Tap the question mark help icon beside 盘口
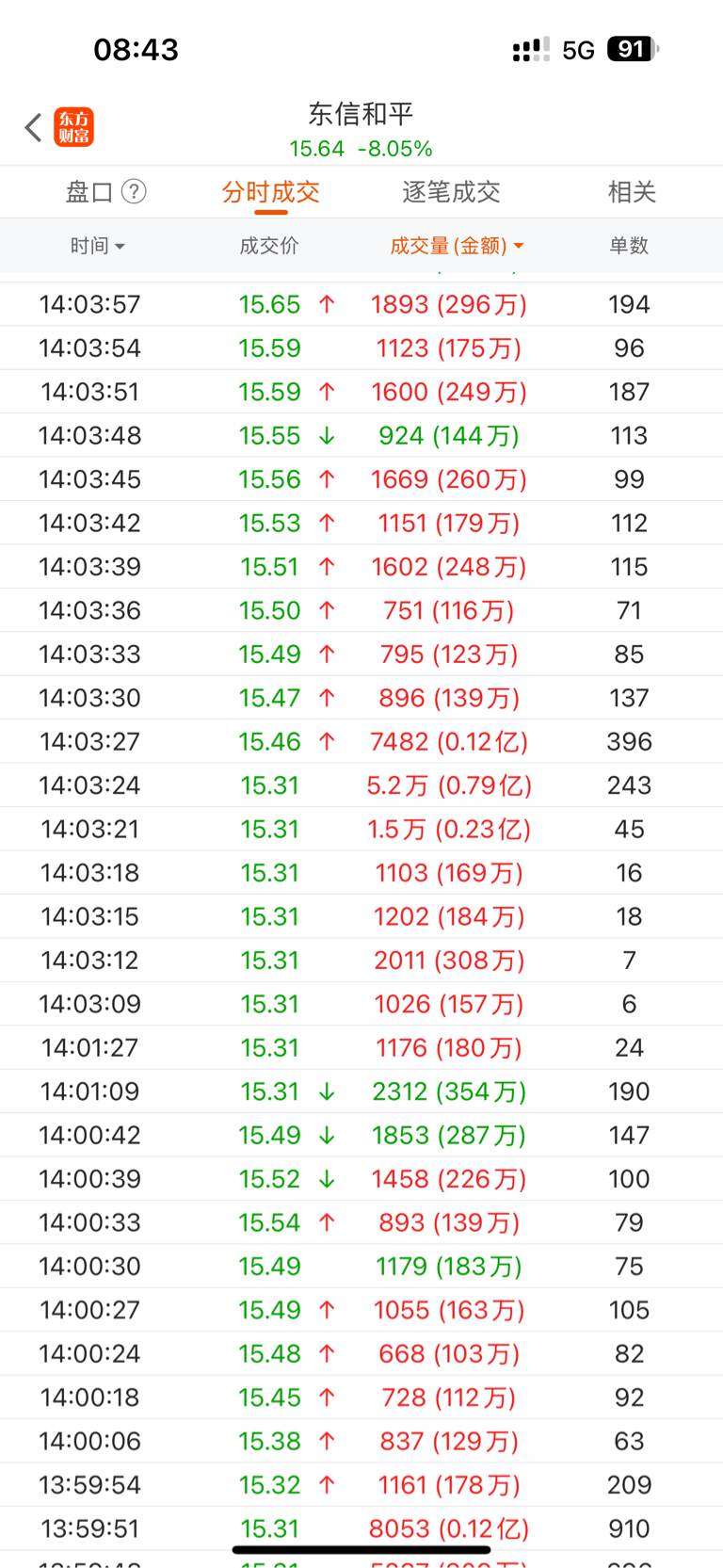 (135, 192)
